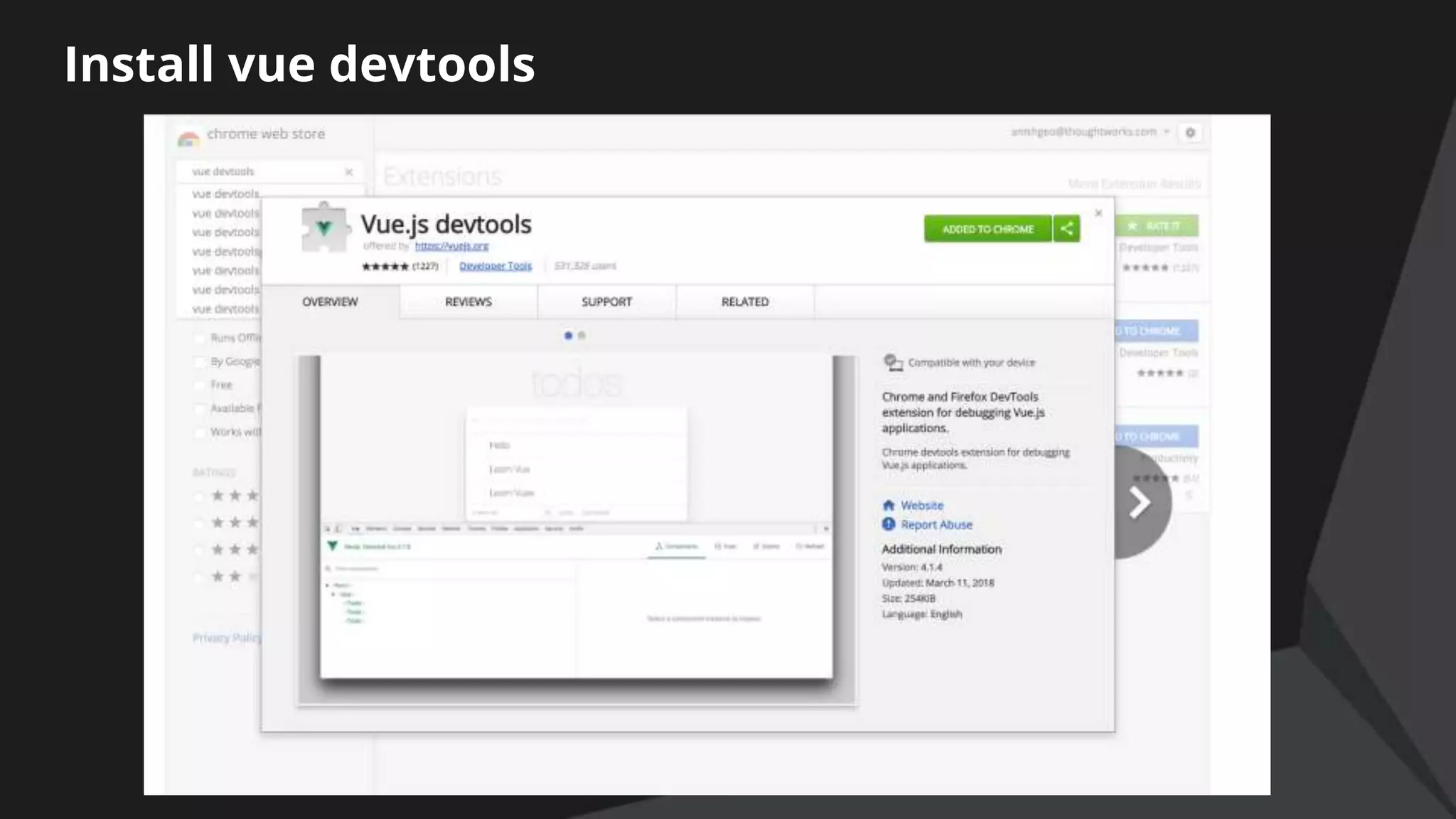
Task: Click the compatible with your device icon
Action: pyautogui.click(x=893, y=363)
